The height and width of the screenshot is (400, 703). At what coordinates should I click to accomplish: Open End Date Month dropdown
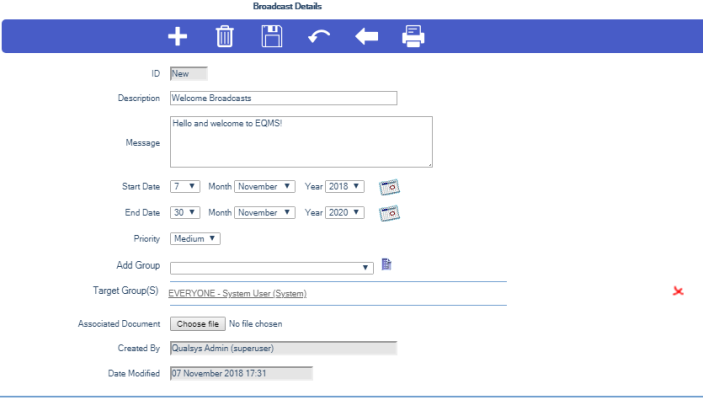point(265,212)
